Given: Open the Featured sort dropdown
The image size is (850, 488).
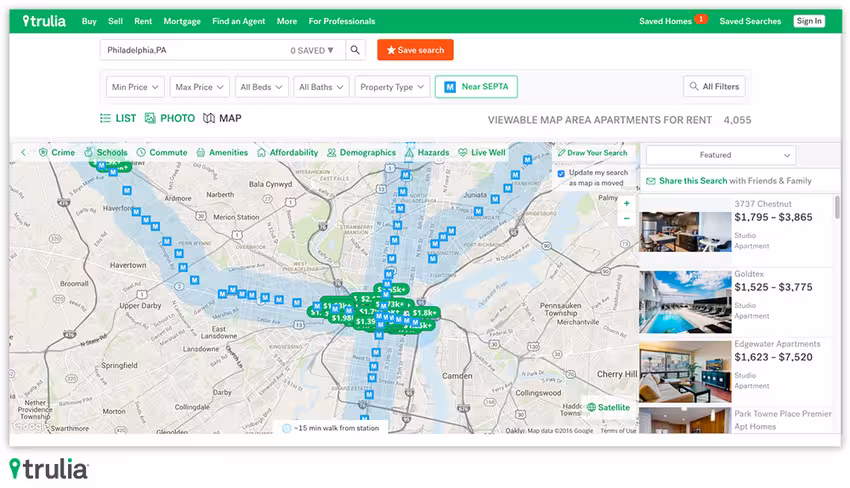Looking at the screenshot, I should [x=720, y=155].
